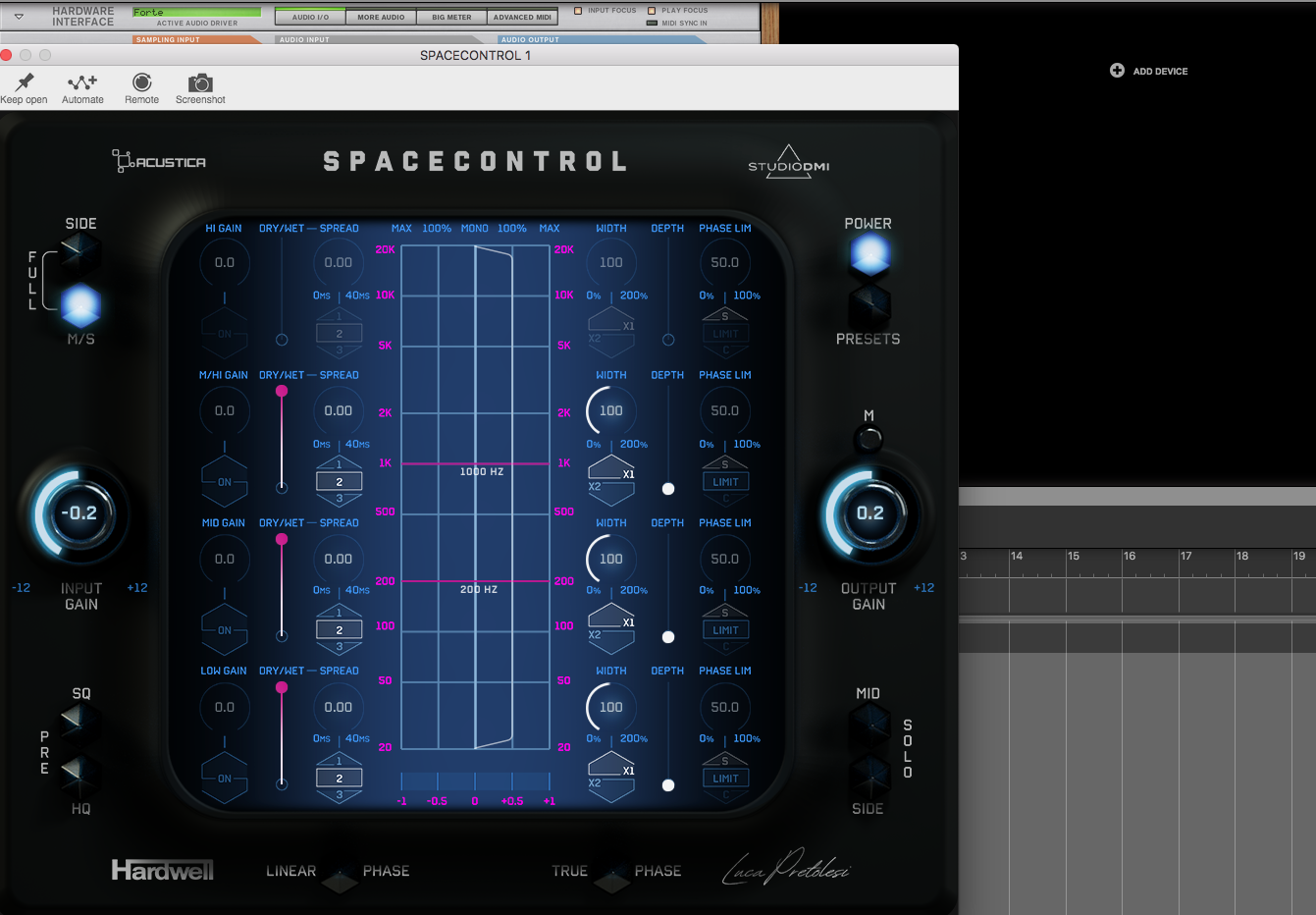Click the Low Gain knob
1316x915 pixels.
tap(225, 707)
